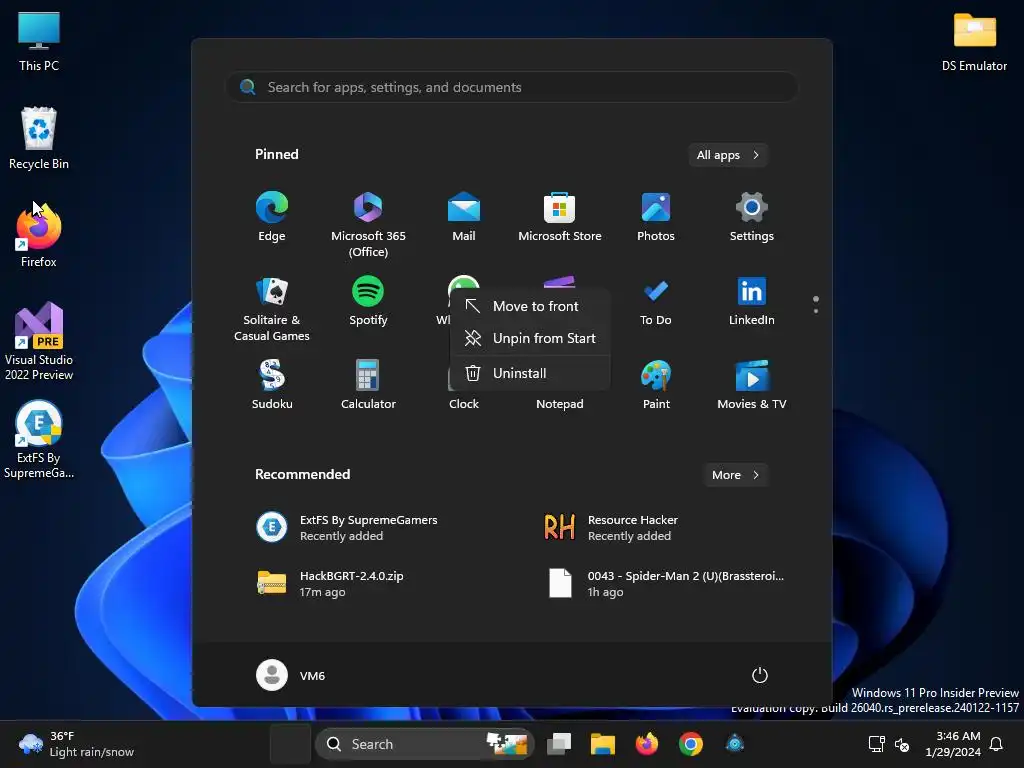This screenshot has height=768, width=1024.
Task: Launch Chrome from the taskbar
Action: [x=690, y=744]
